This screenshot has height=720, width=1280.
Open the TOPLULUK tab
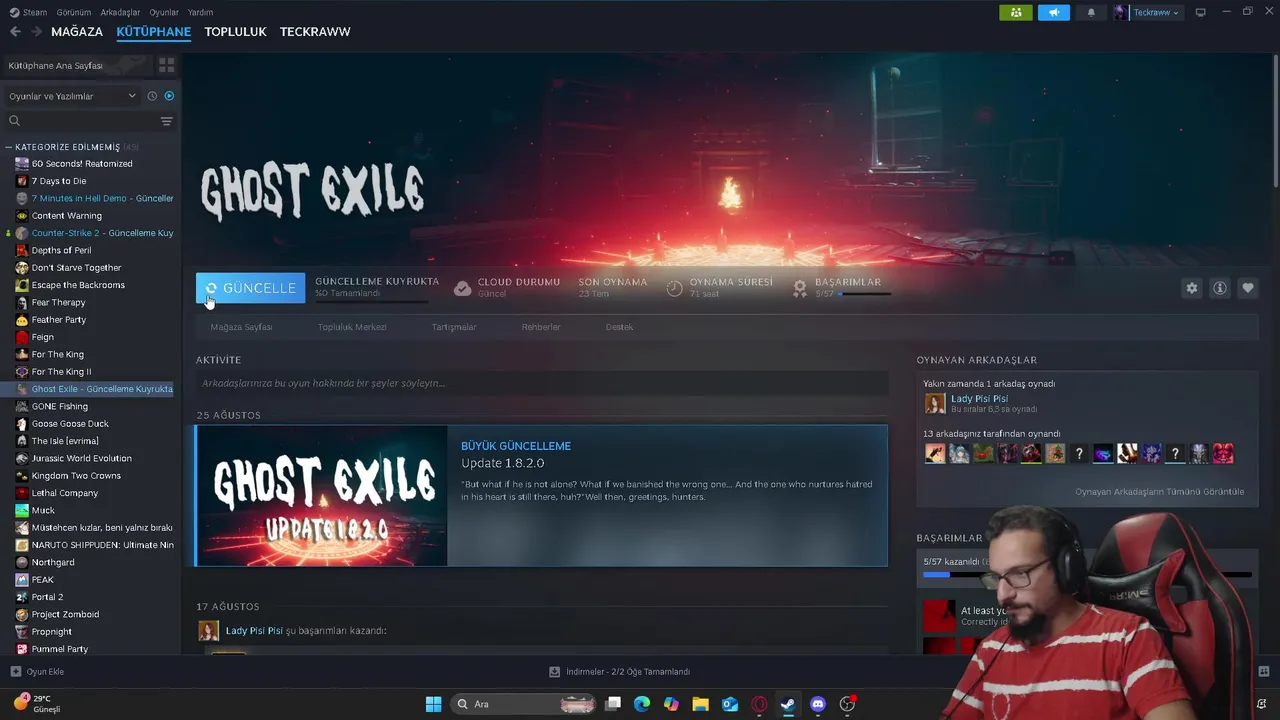tap(235, 32)
